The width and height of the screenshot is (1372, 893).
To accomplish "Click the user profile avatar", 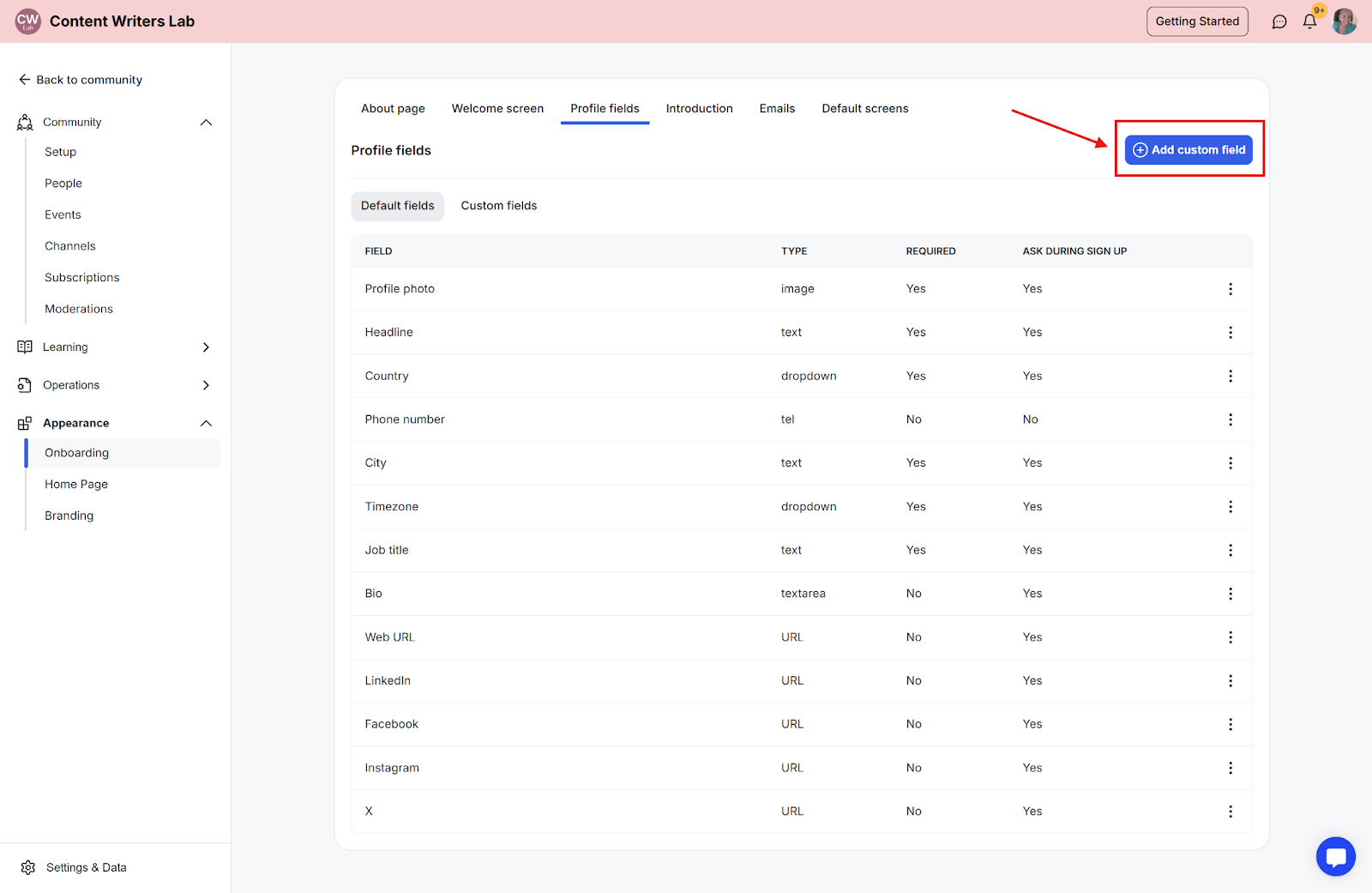I will (1345, 21).
